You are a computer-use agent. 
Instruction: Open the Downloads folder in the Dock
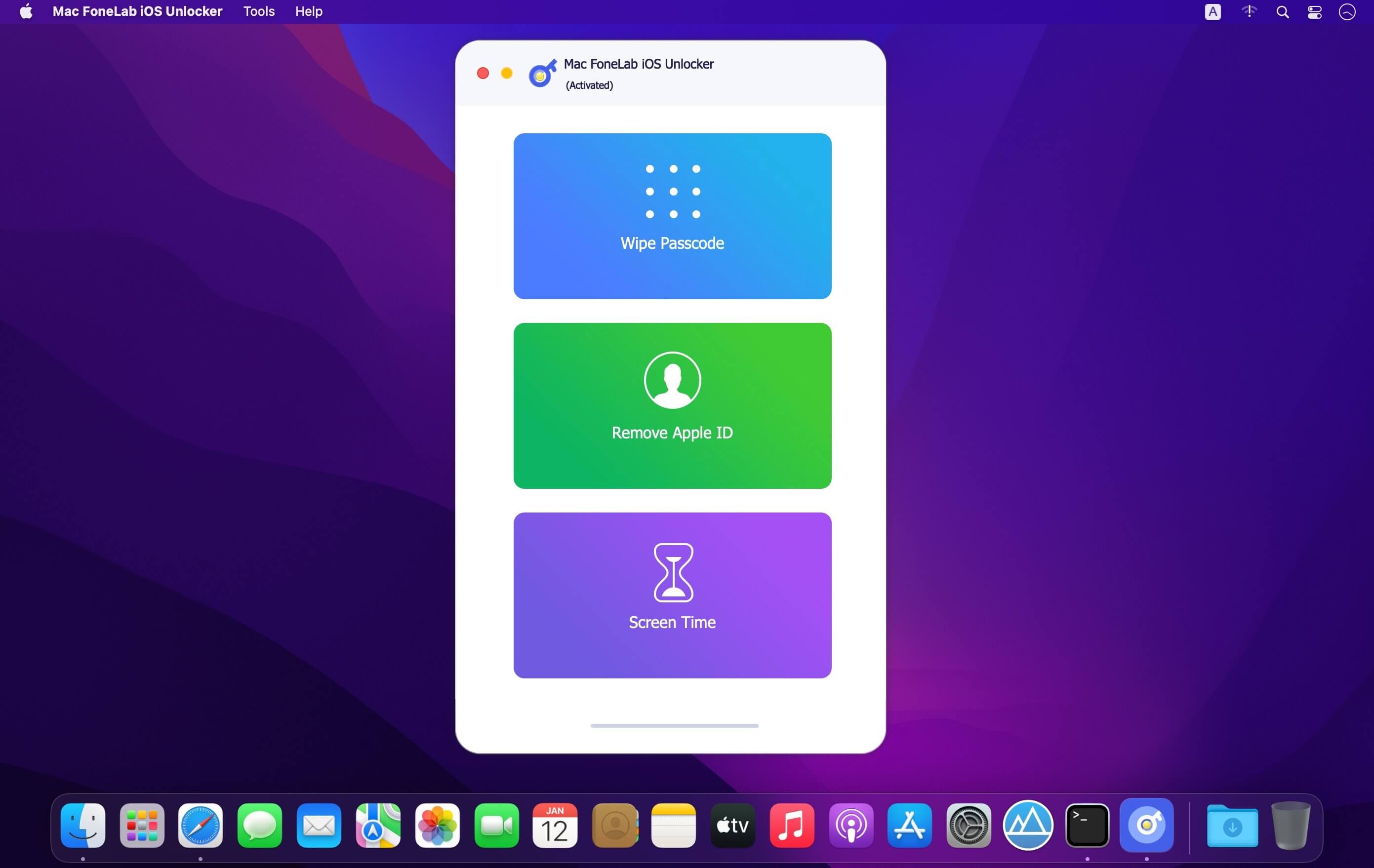point(1232,825)
